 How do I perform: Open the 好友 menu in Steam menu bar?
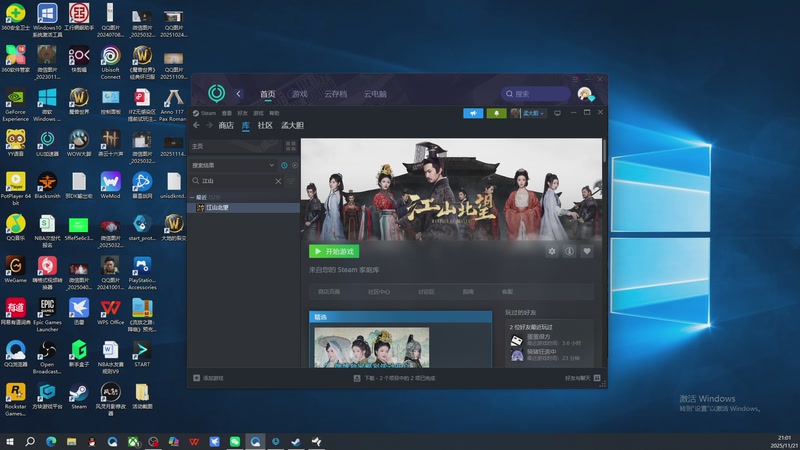(x=242, y=113)
